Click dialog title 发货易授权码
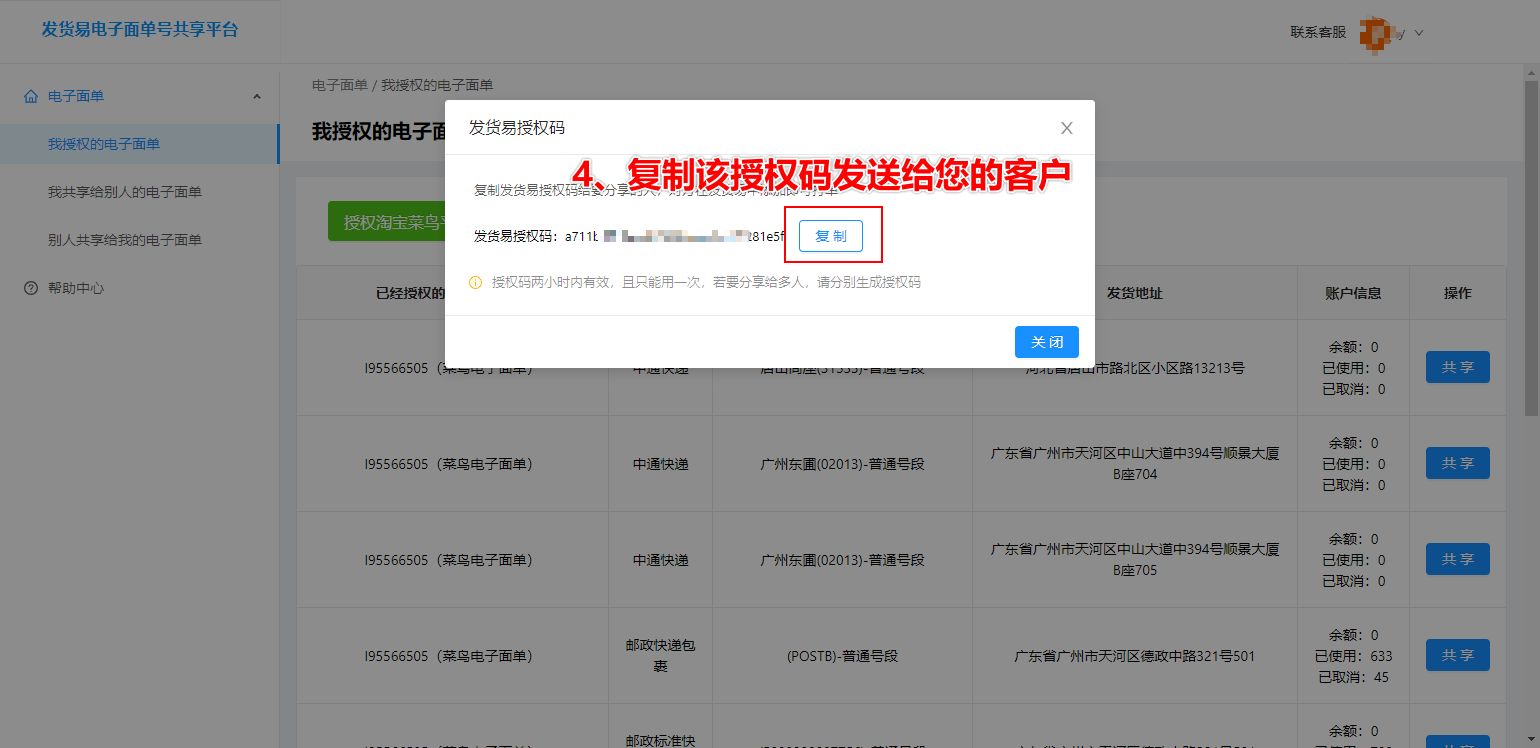1540x748 pixels. tap(517, 128)
